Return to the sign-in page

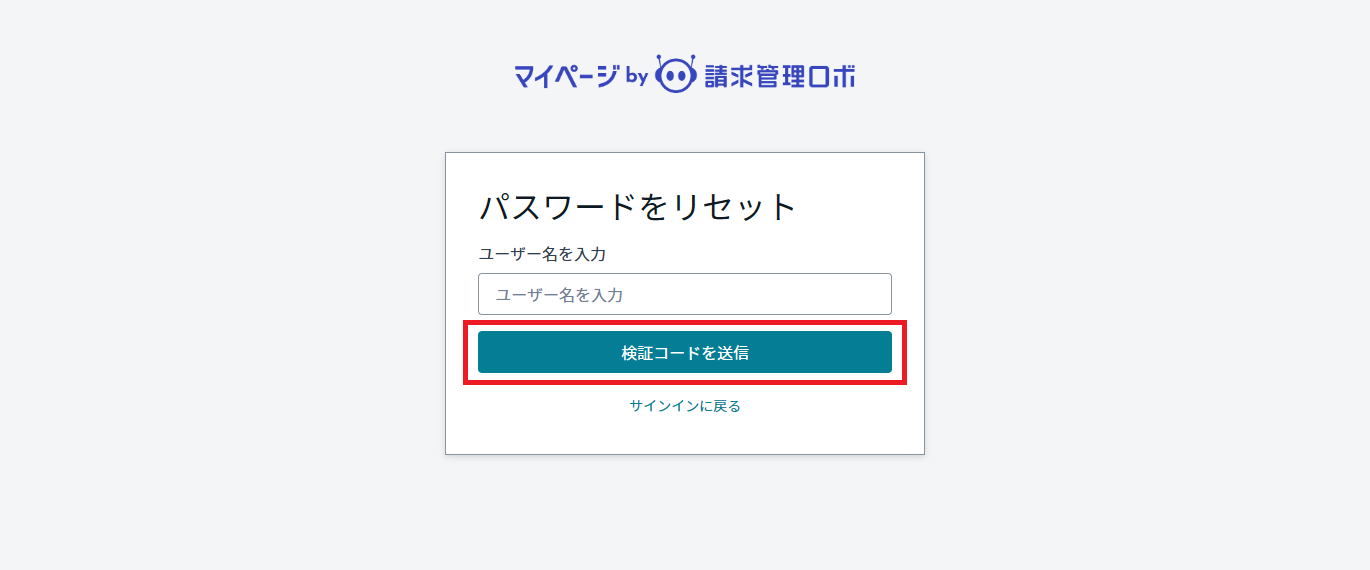(685, 406)
